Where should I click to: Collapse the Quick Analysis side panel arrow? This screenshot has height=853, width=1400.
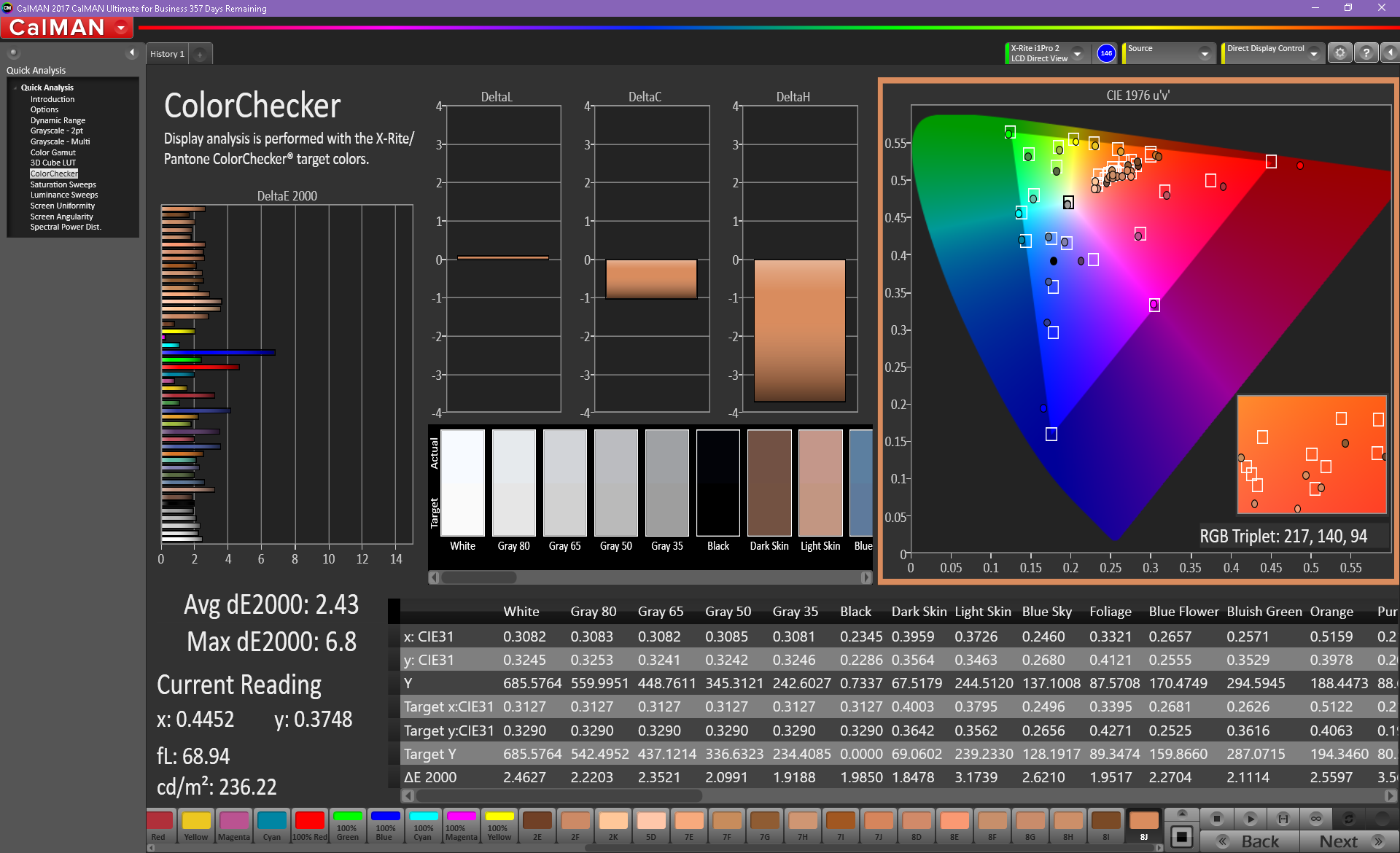click(132, 52)
